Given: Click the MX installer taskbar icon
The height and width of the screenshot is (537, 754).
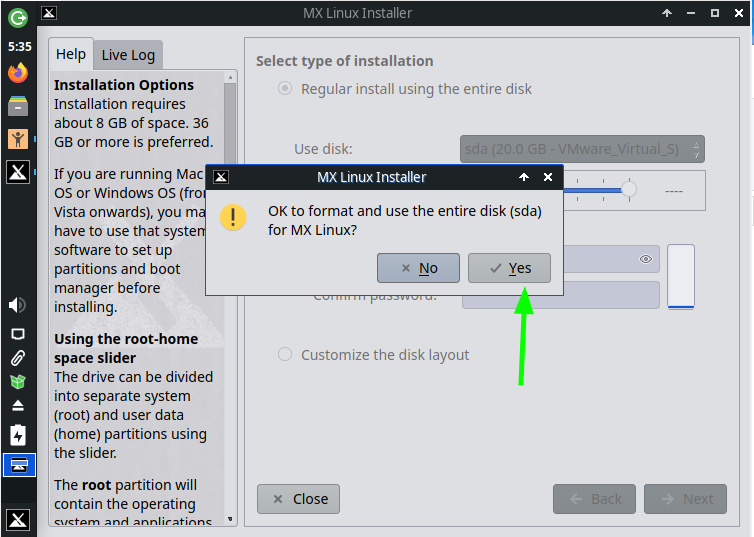Looking at the screenshot, I should [x=18, y=172].
